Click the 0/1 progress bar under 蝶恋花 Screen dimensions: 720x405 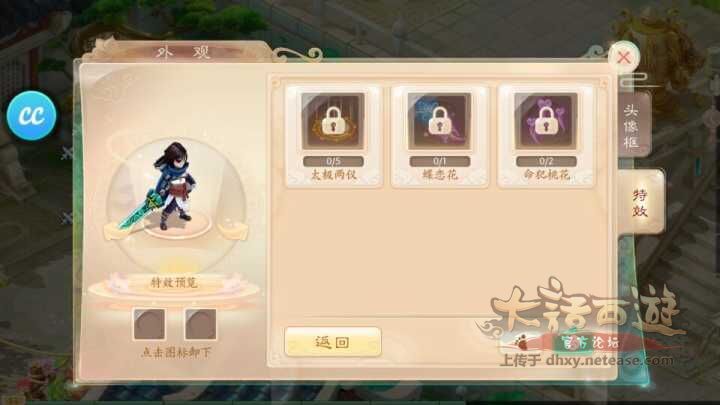[x=440, y=161]
